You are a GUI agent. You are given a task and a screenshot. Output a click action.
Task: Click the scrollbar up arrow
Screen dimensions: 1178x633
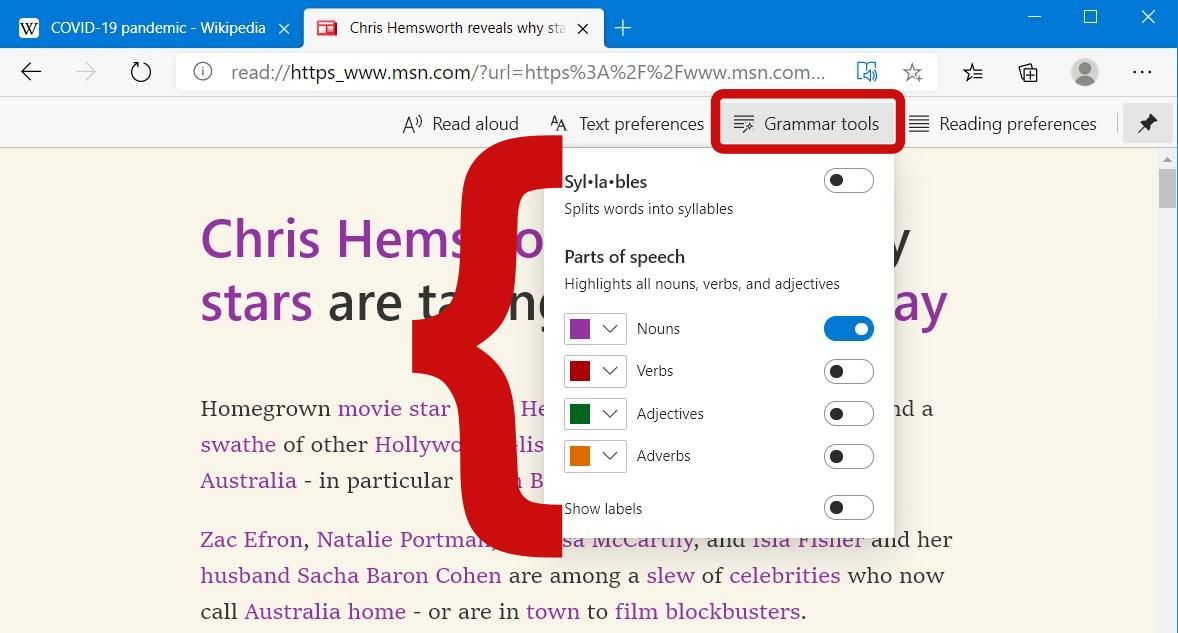coord(1167,159)
